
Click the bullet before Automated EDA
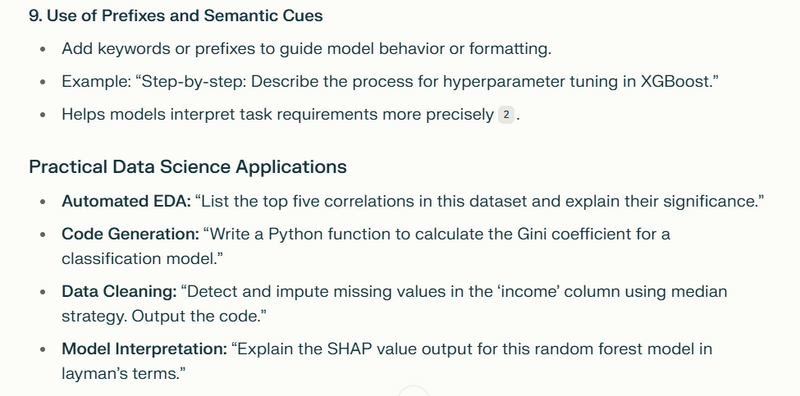pos(43,202)
